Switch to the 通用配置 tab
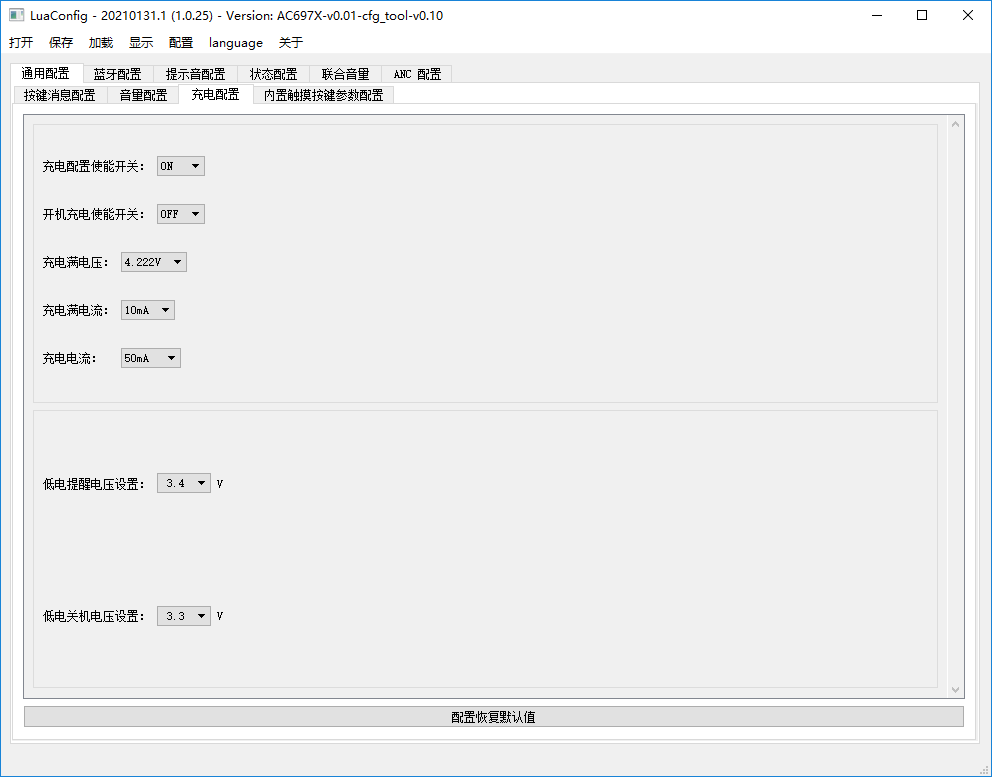 pyautogui.click(x=46, y=73)
